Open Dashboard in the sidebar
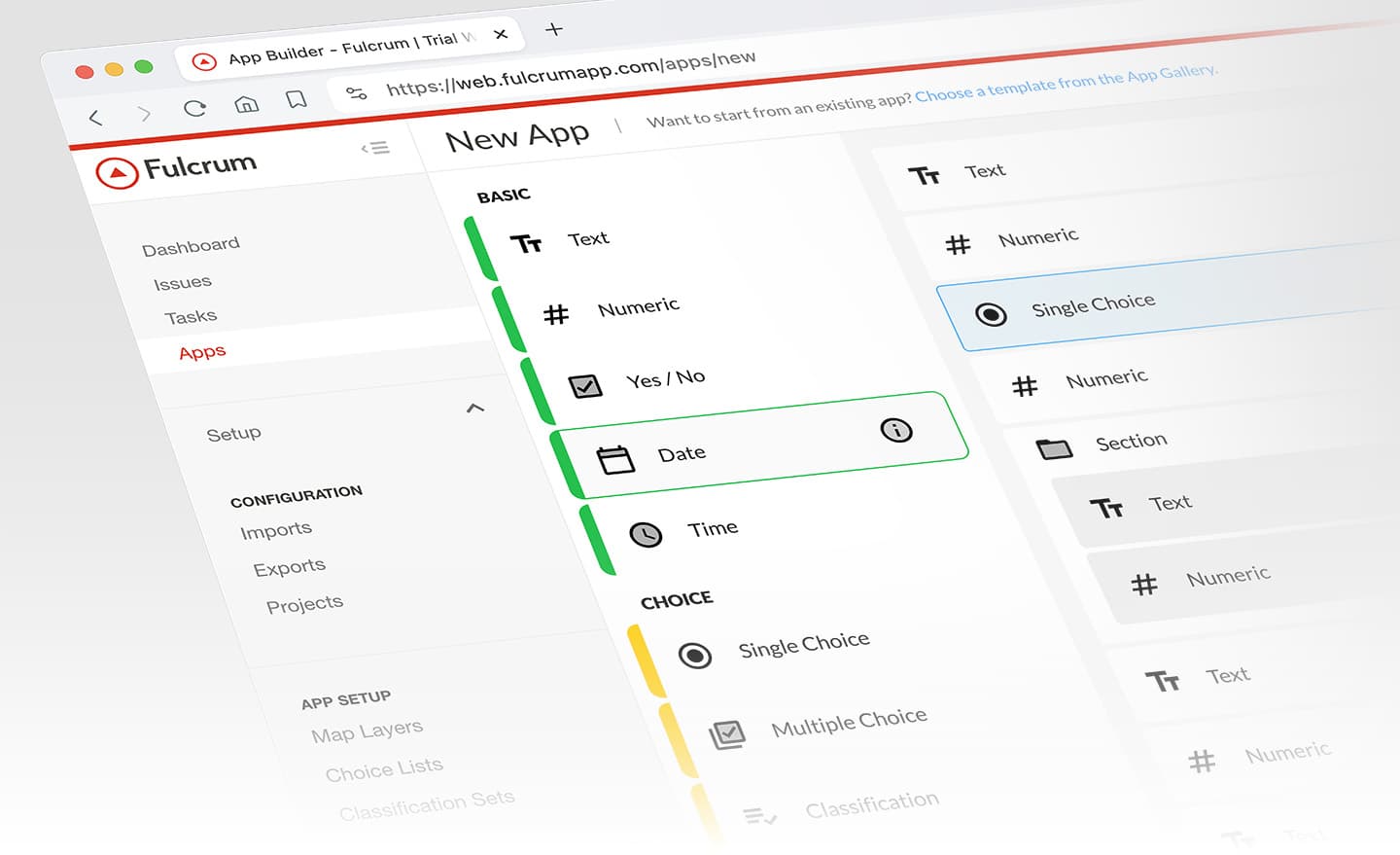The height and width of the screenshot is (855, 1400). click(191, 246)
